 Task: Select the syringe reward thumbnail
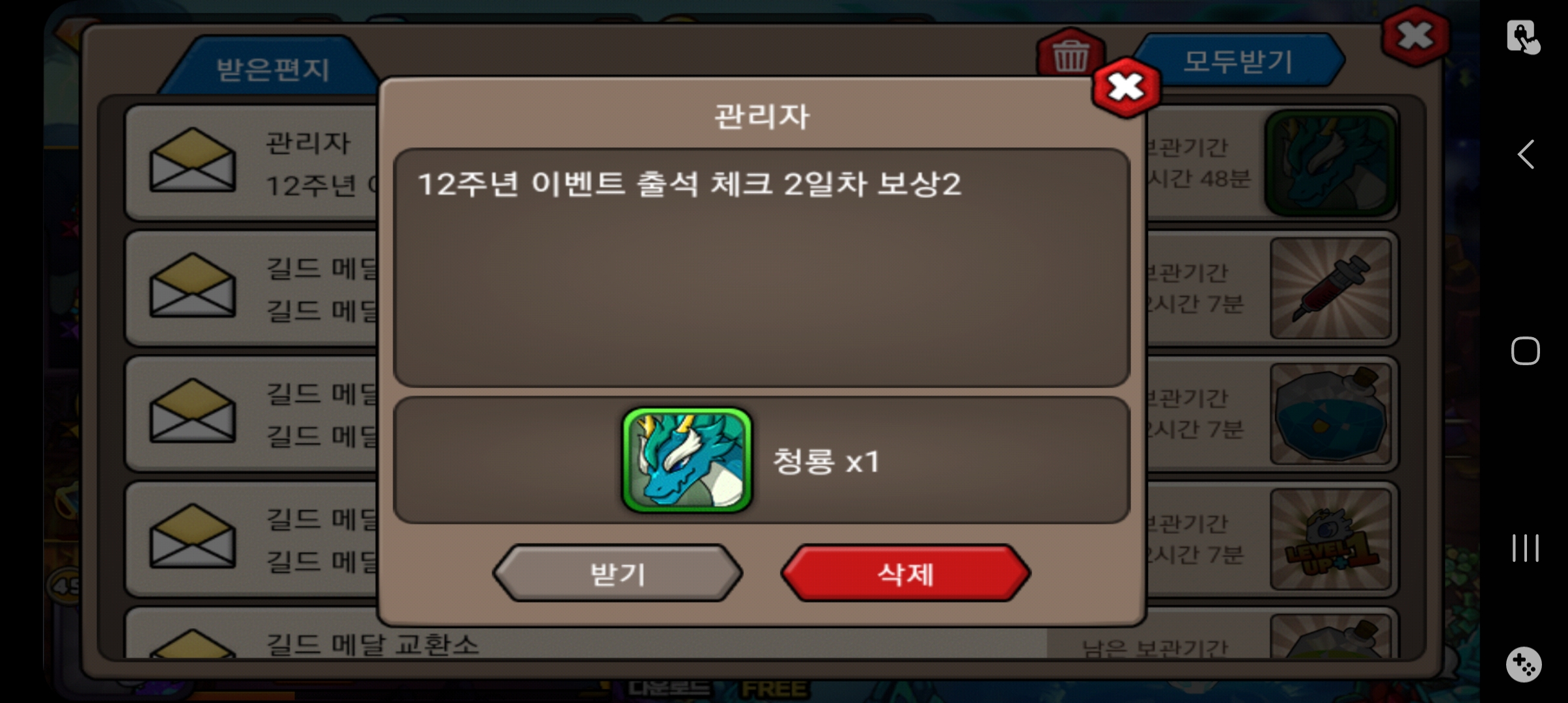tap(1330, 288)
